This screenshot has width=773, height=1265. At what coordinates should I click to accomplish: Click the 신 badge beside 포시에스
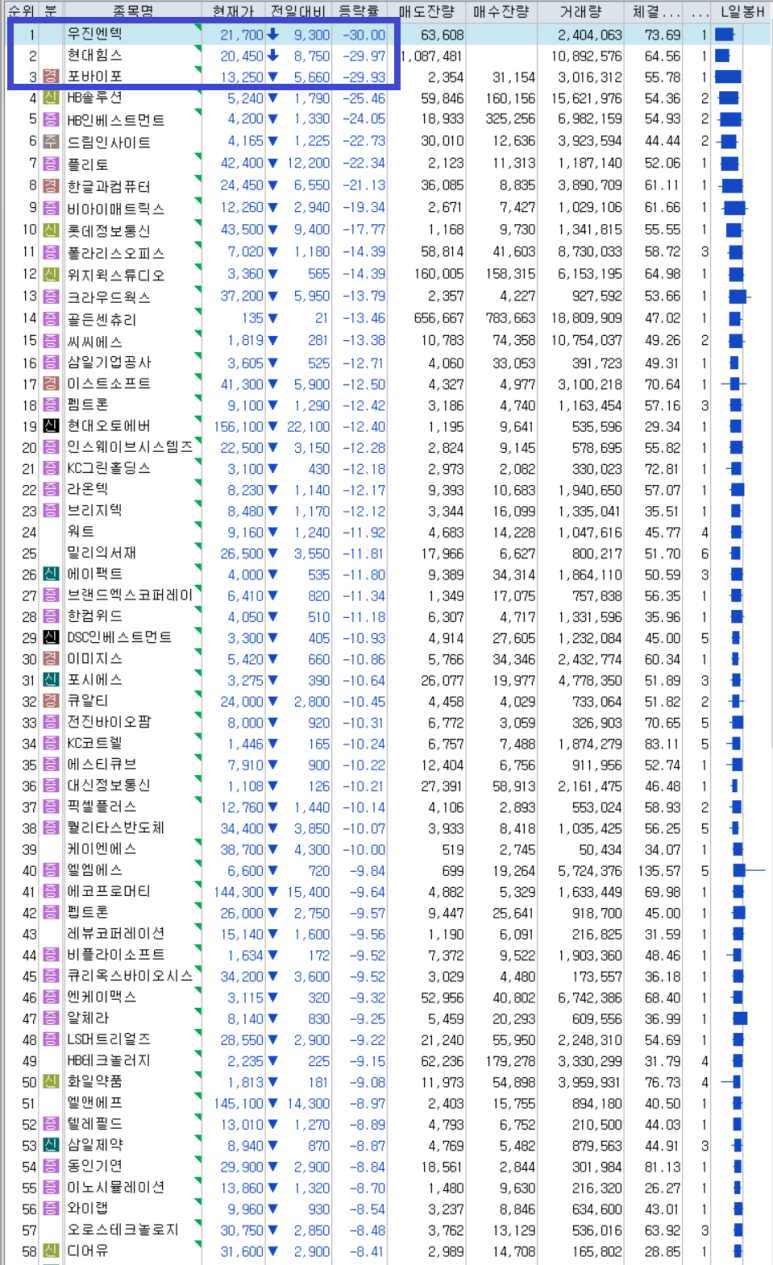[50, 680]
